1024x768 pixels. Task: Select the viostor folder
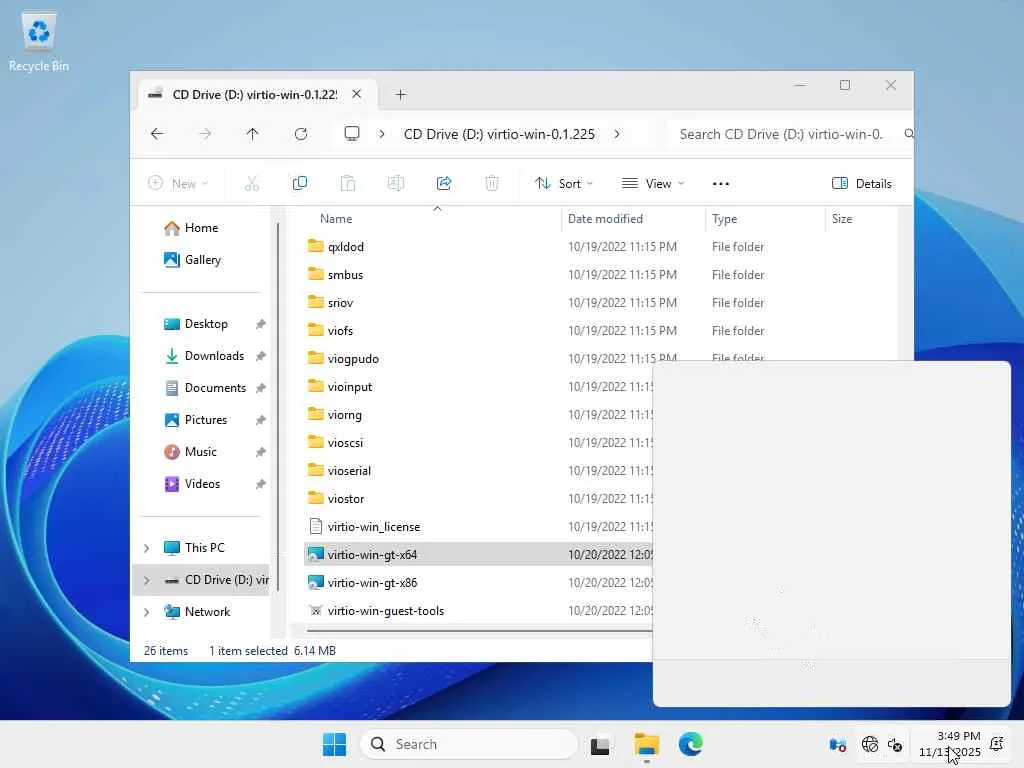point(345,500)
